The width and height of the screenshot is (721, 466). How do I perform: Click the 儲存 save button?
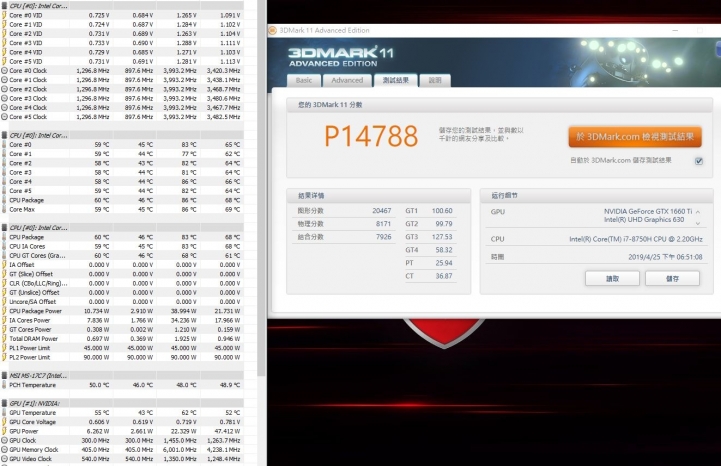click(x=672, y=278)
